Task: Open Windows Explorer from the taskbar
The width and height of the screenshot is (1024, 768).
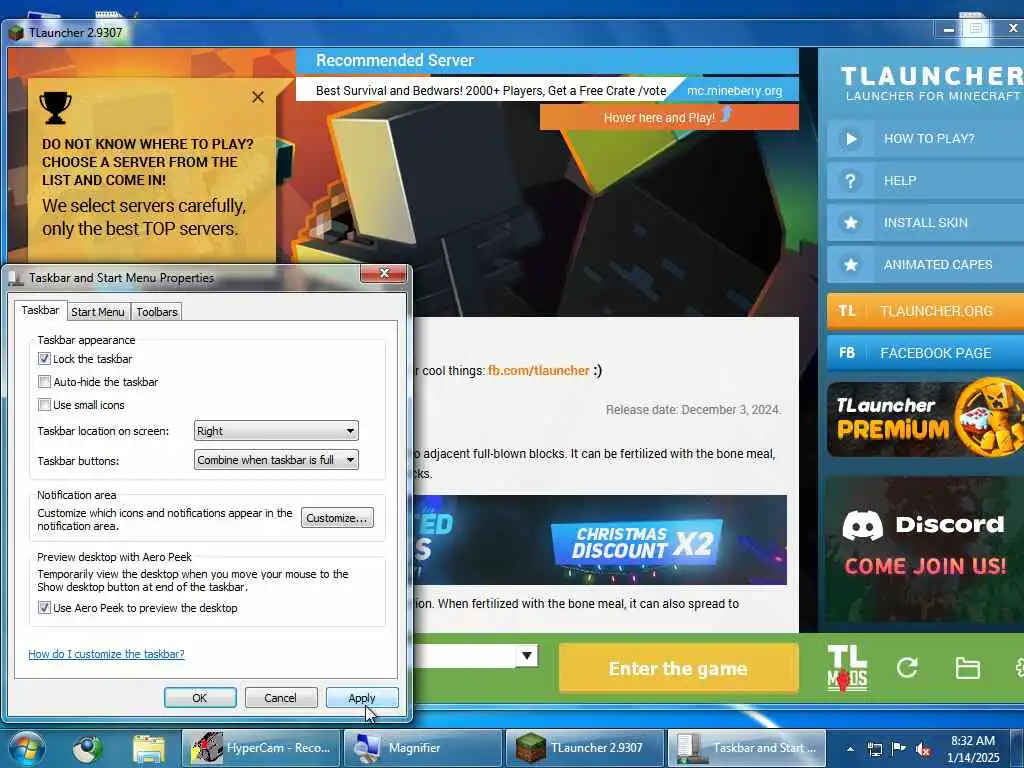Action: click(149, 748)
